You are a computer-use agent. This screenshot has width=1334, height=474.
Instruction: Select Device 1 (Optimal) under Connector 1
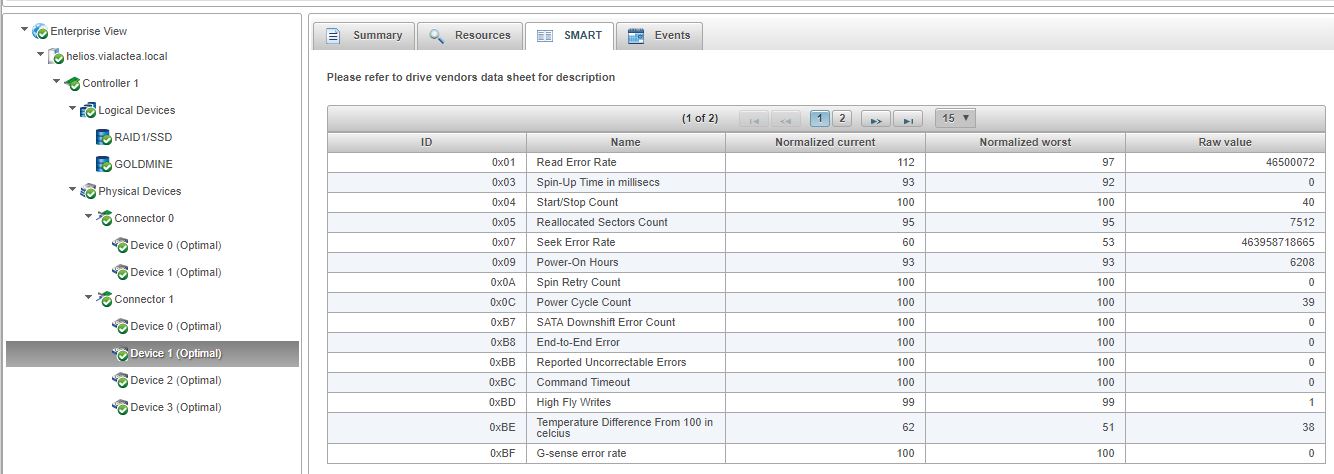[x=176, y=353]
